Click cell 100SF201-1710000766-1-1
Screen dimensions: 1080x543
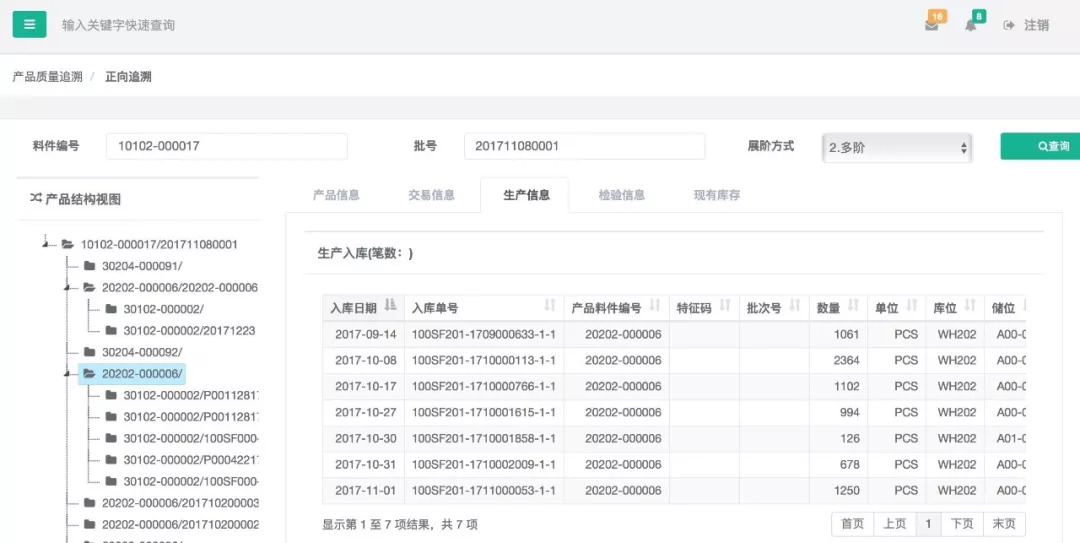(x=484, y=387)
